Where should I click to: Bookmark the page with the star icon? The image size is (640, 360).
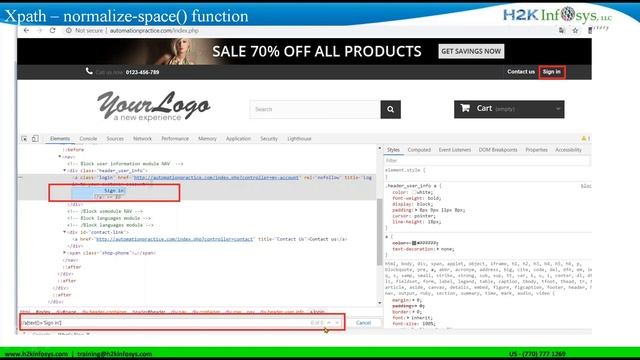click(x=575, y=31)
